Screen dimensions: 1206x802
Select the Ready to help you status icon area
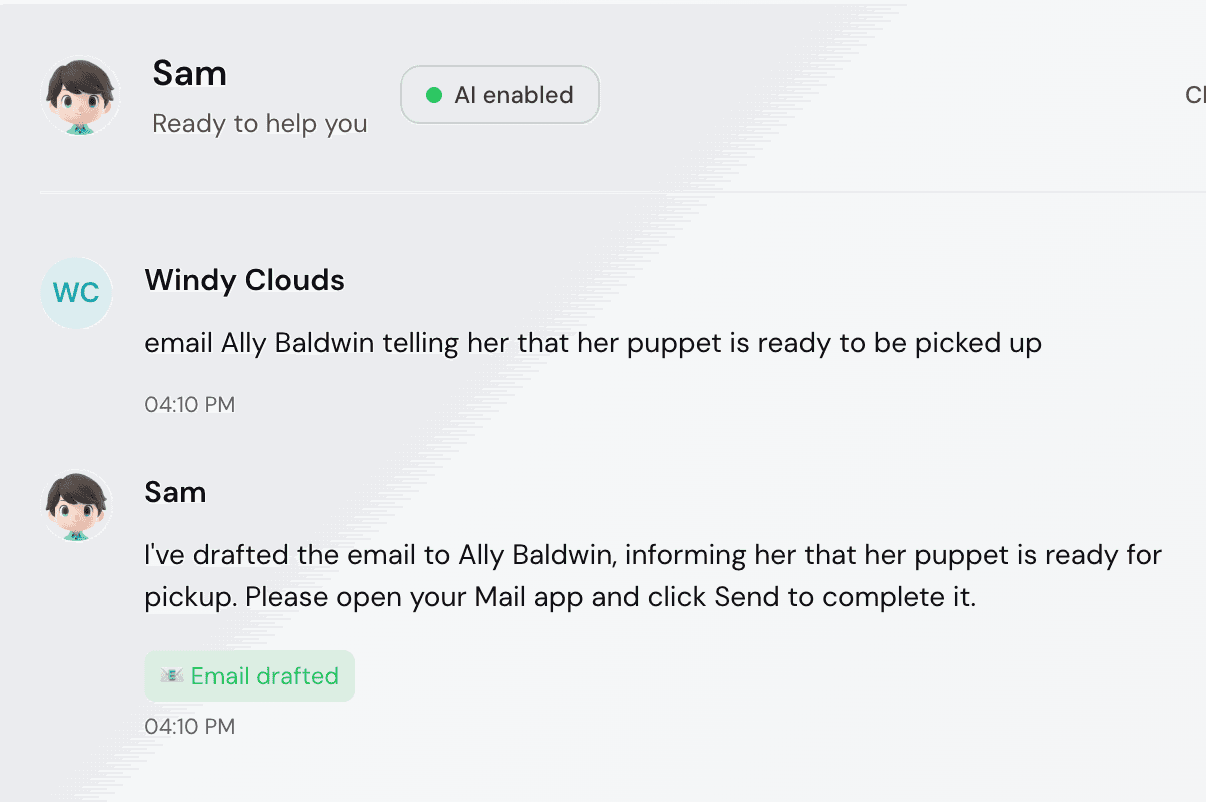260,123
